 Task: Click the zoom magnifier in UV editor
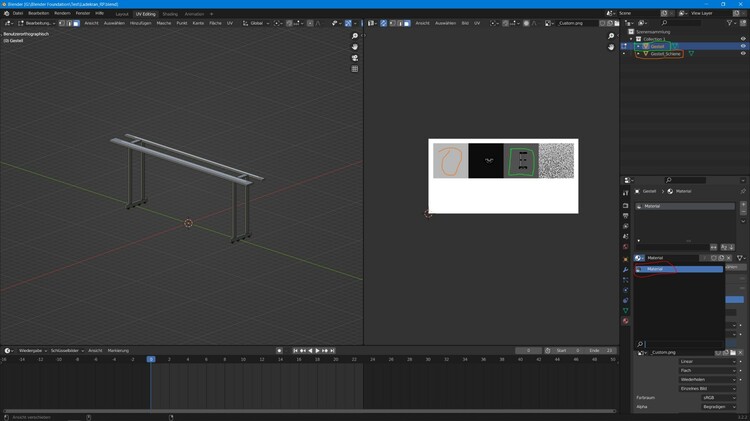coord(612,36)
